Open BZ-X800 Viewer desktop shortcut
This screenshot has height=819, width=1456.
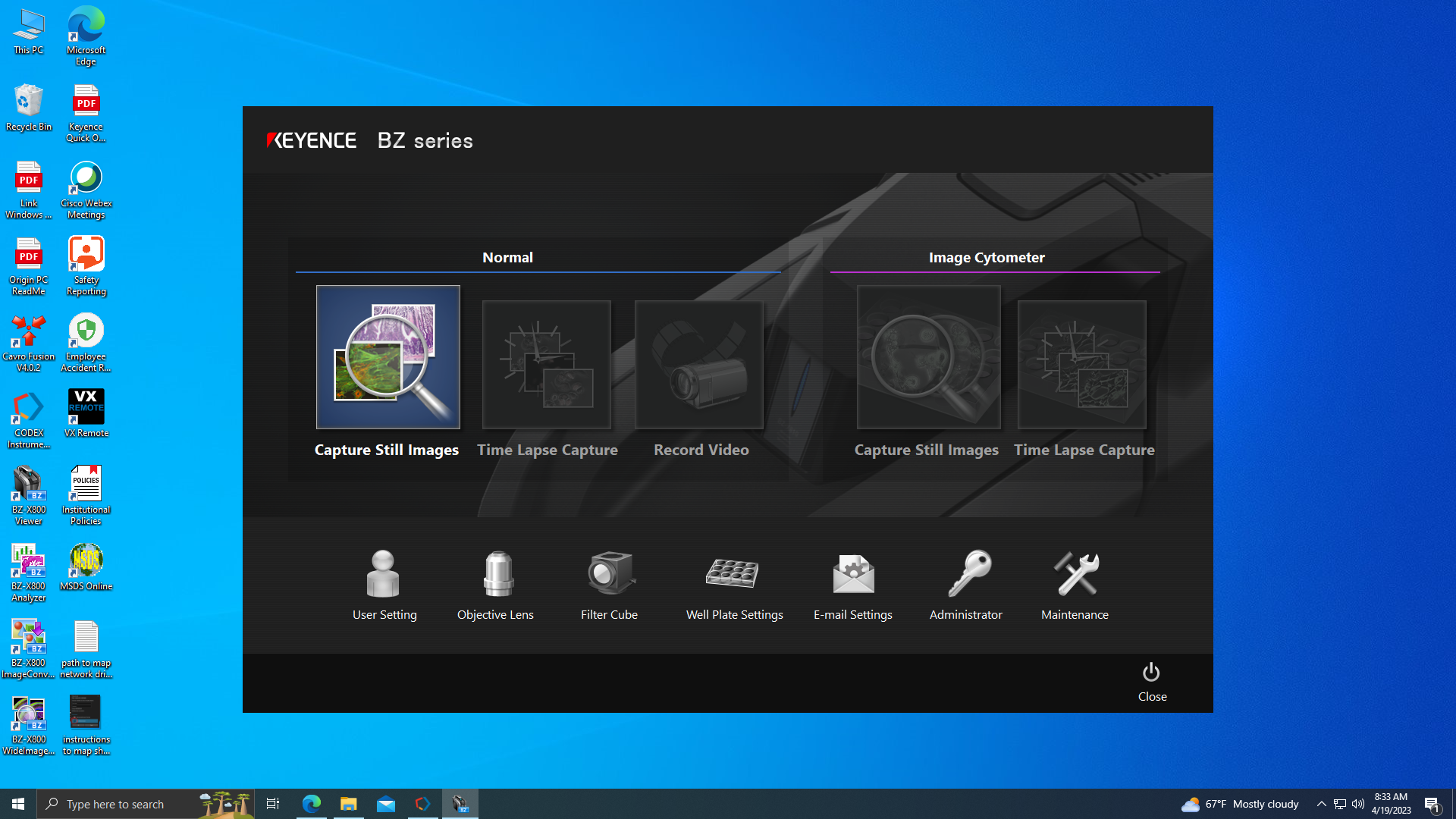point(28,494)
